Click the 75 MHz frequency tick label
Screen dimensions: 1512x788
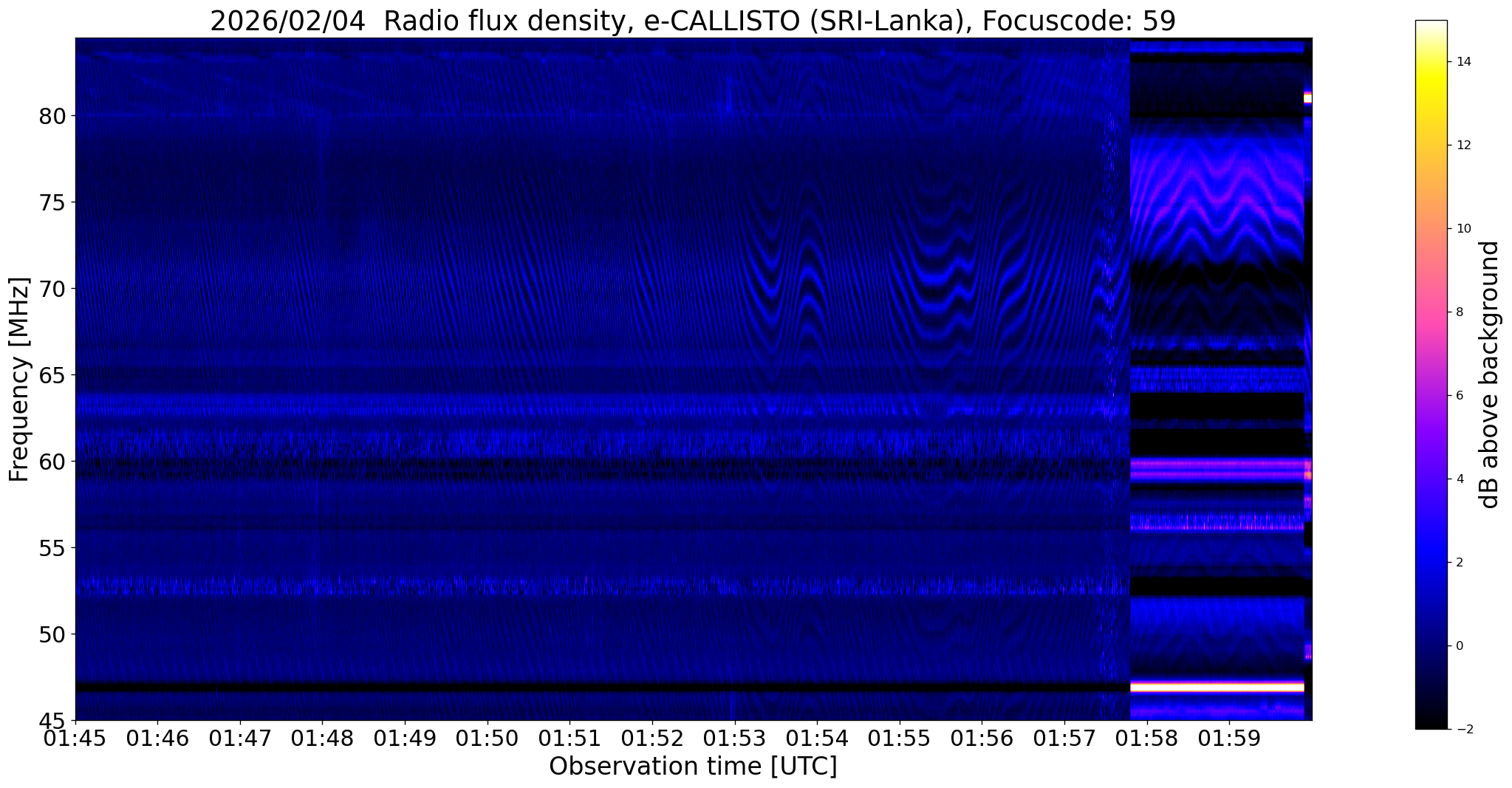click(52, 202)
